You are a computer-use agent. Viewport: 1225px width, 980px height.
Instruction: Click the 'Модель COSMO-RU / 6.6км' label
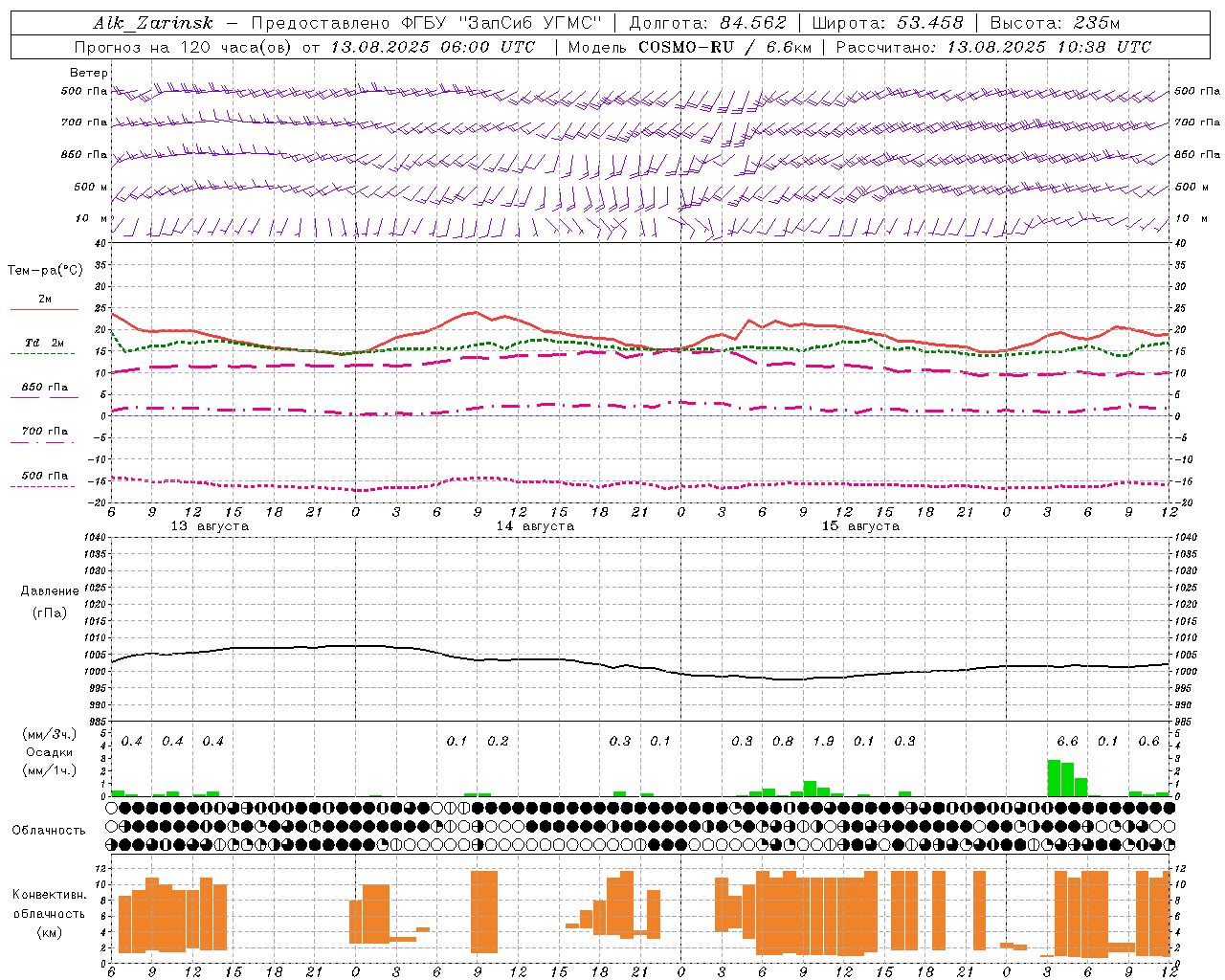click(x=690, y=47)
